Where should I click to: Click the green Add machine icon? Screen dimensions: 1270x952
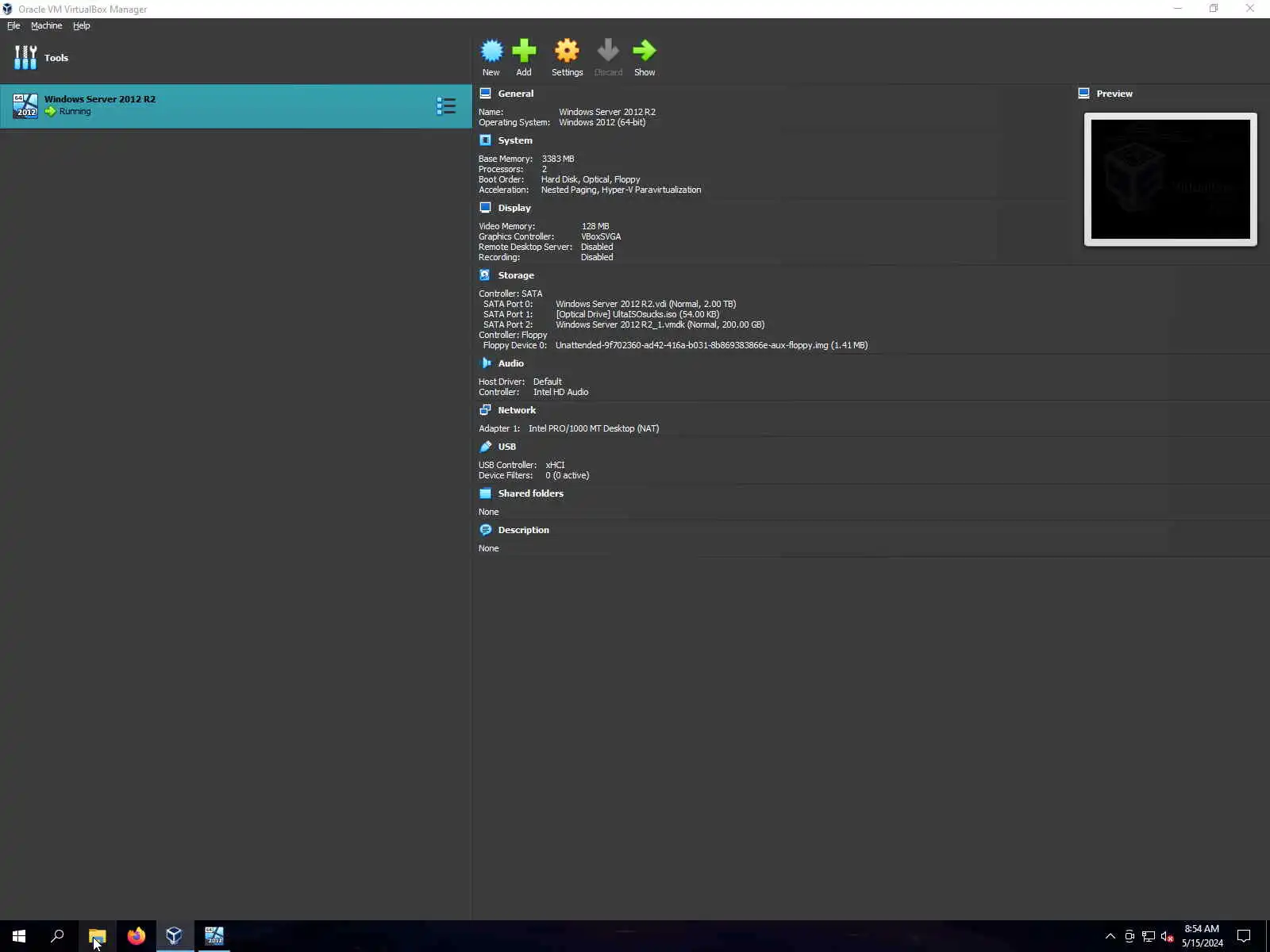click(x=524, y=51)
